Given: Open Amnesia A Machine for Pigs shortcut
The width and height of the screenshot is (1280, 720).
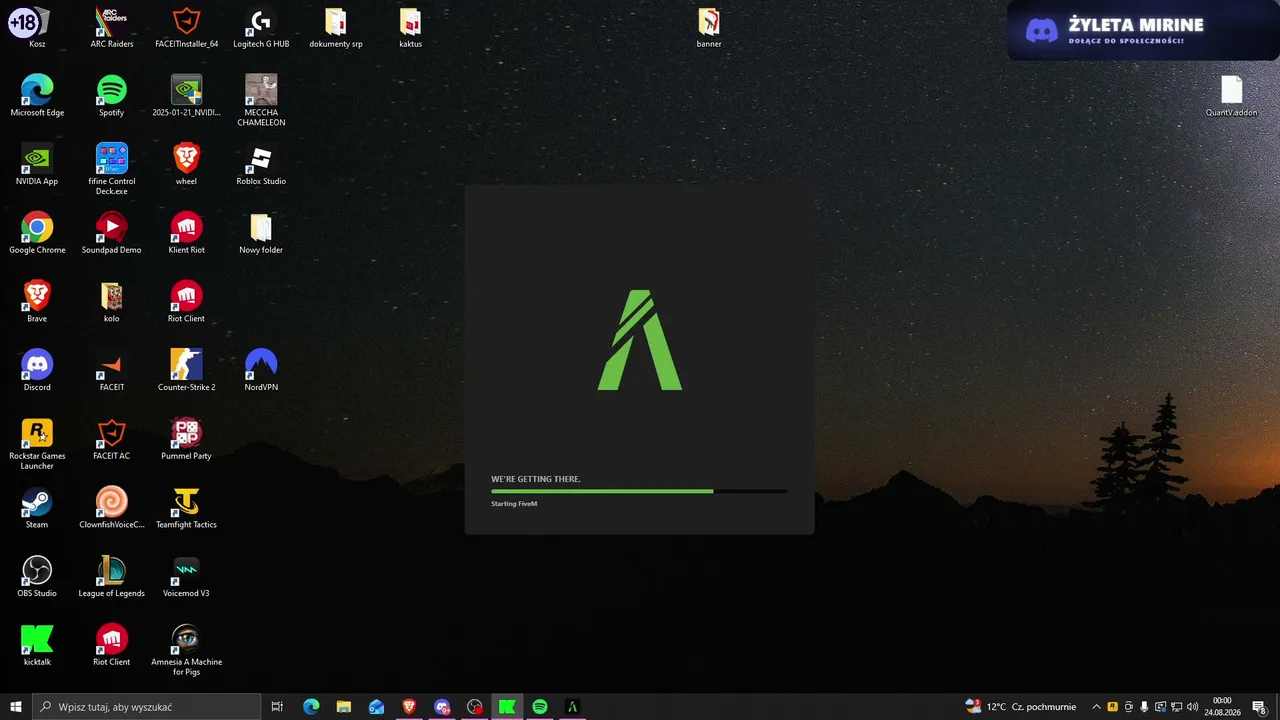Looking at the screenshot, I should (187, 650).
